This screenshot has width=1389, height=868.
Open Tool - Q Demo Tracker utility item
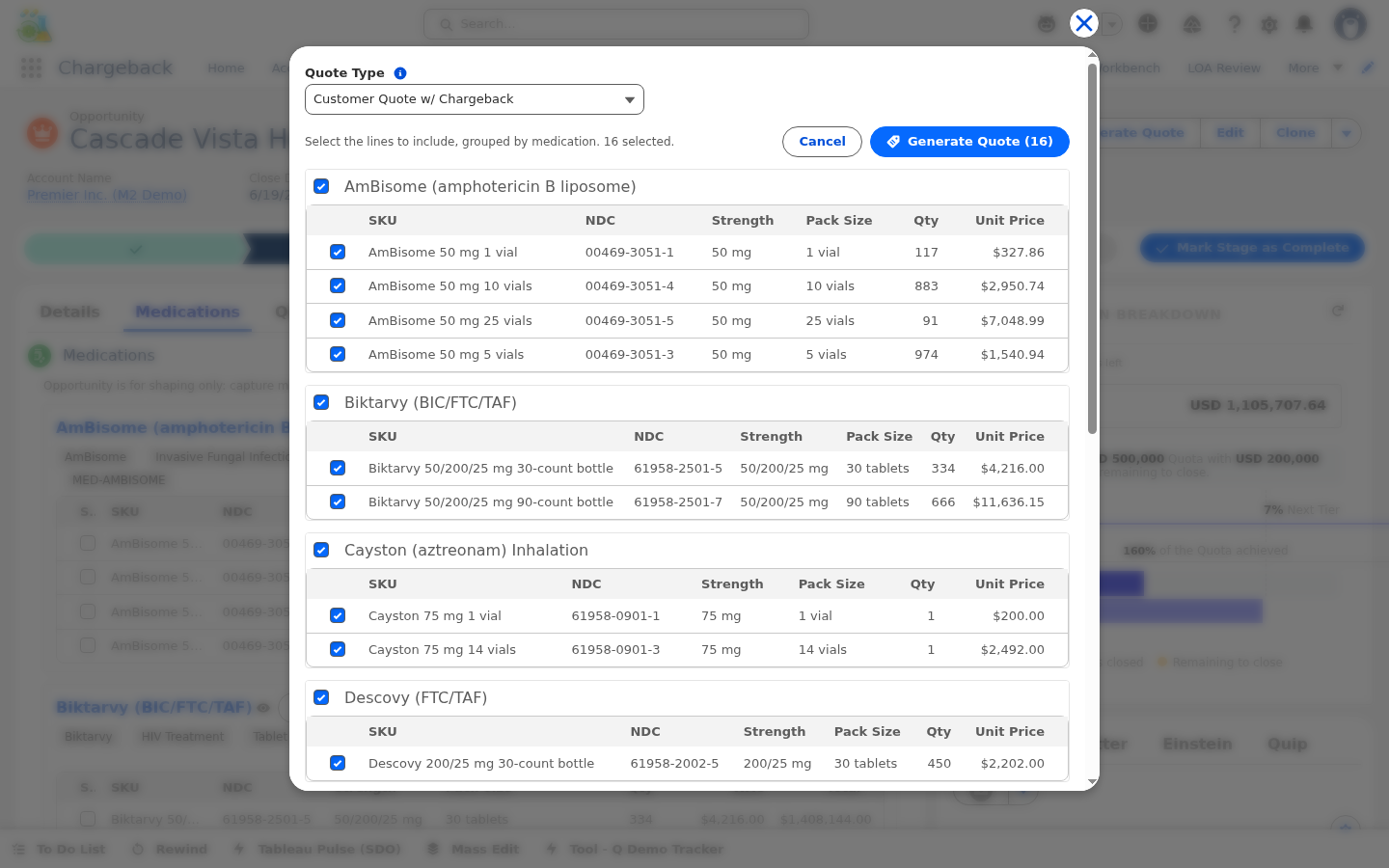click(635, 850)
